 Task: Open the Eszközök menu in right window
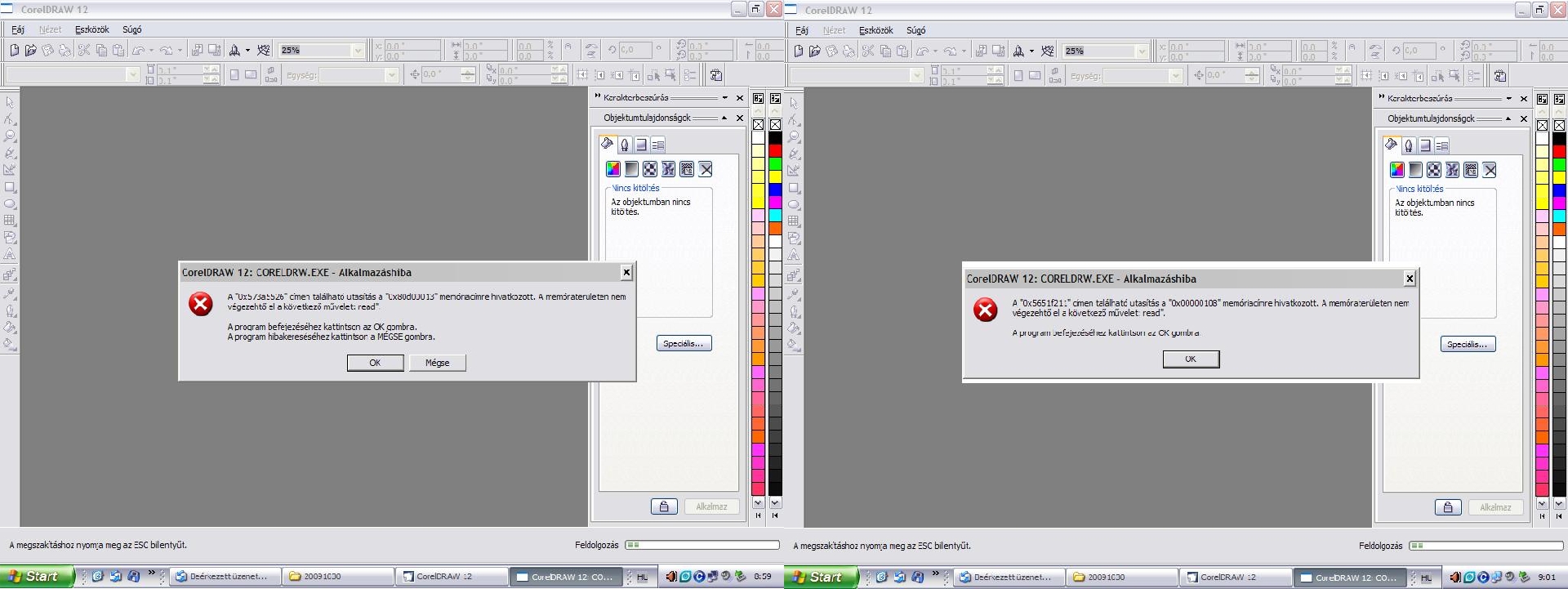click(875, 30)
